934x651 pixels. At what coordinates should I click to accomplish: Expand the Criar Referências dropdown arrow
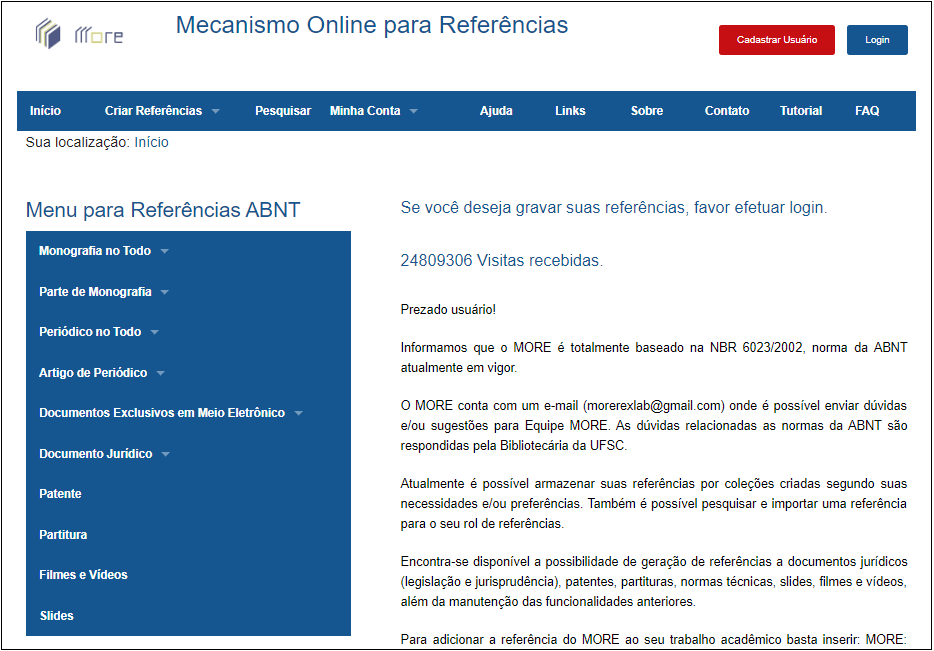216,111
